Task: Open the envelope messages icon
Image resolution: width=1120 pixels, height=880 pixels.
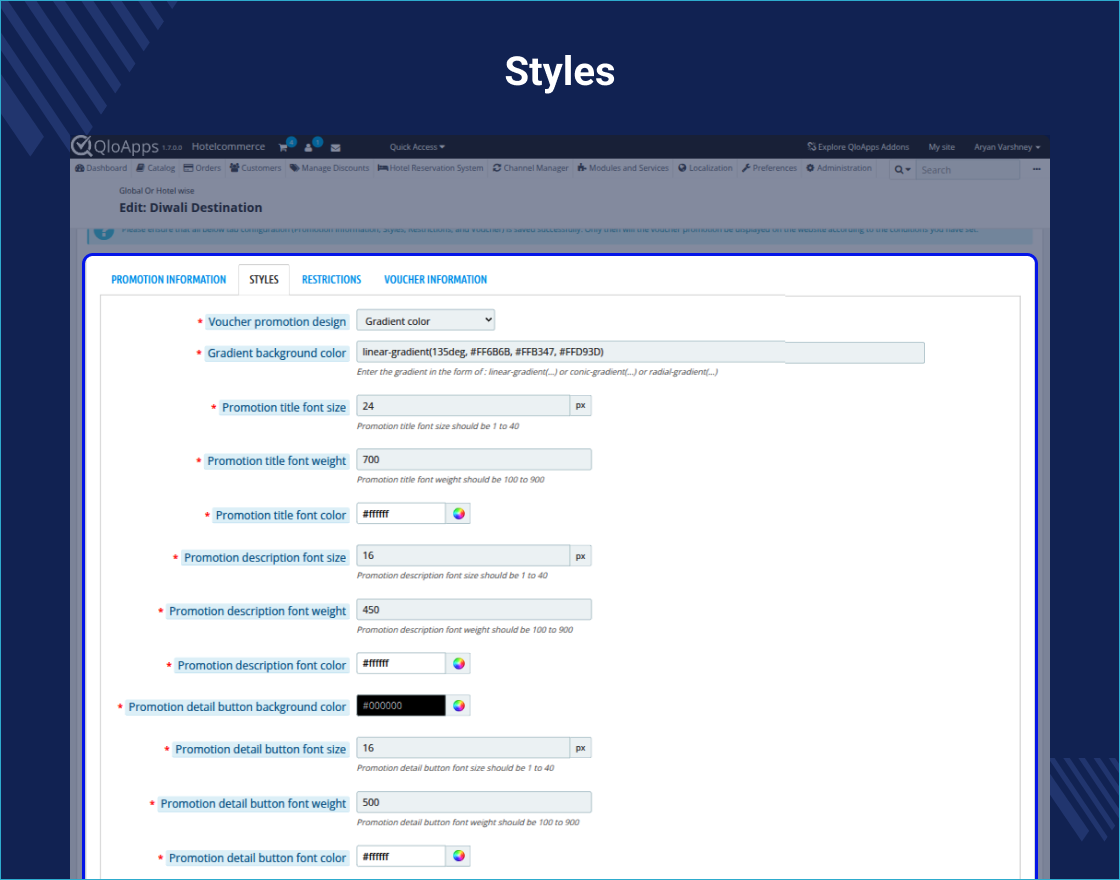Action: click(336, 148)
